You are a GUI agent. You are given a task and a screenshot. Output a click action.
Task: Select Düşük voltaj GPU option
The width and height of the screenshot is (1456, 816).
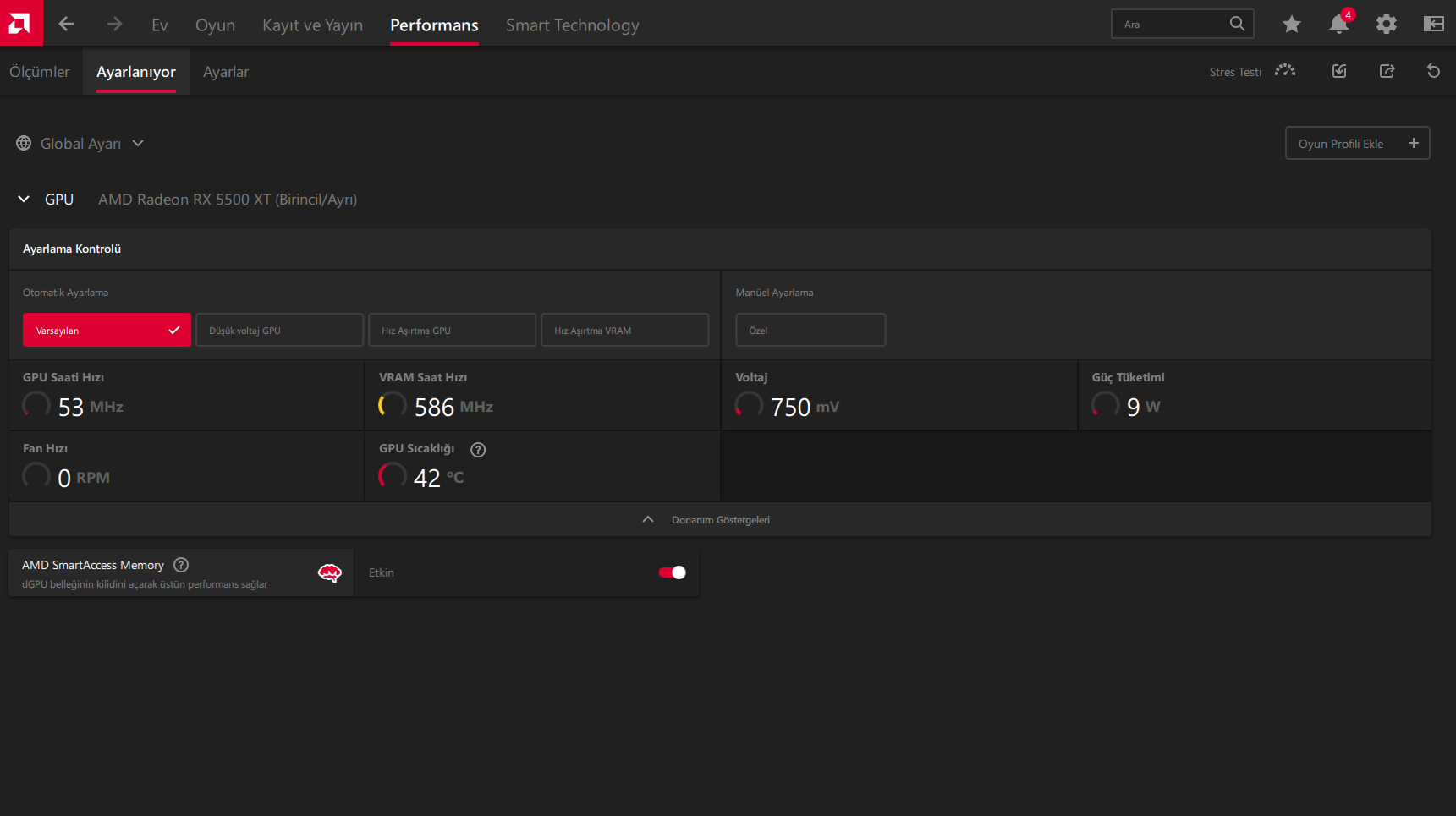click(279, 330)
